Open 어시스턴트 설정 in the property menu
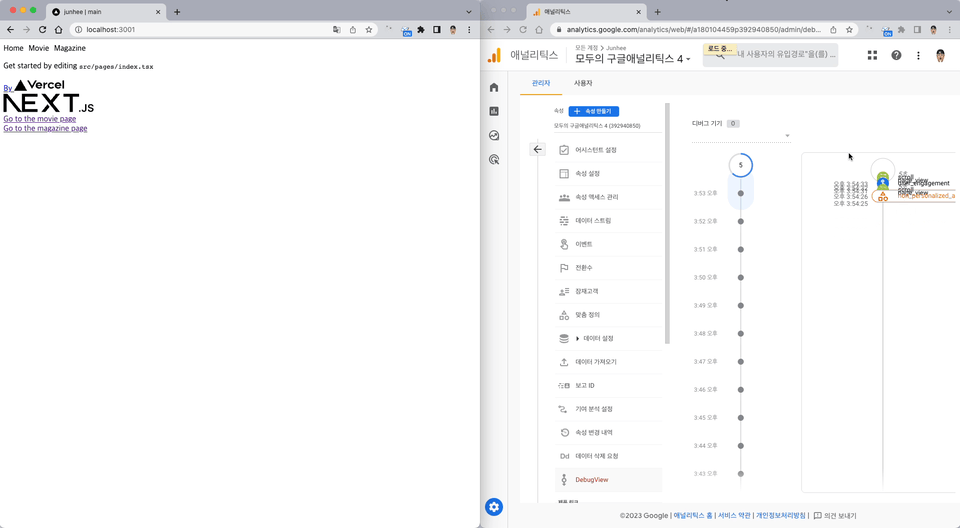960x528 pixels. pyautogui.click(x=609, y=150)
